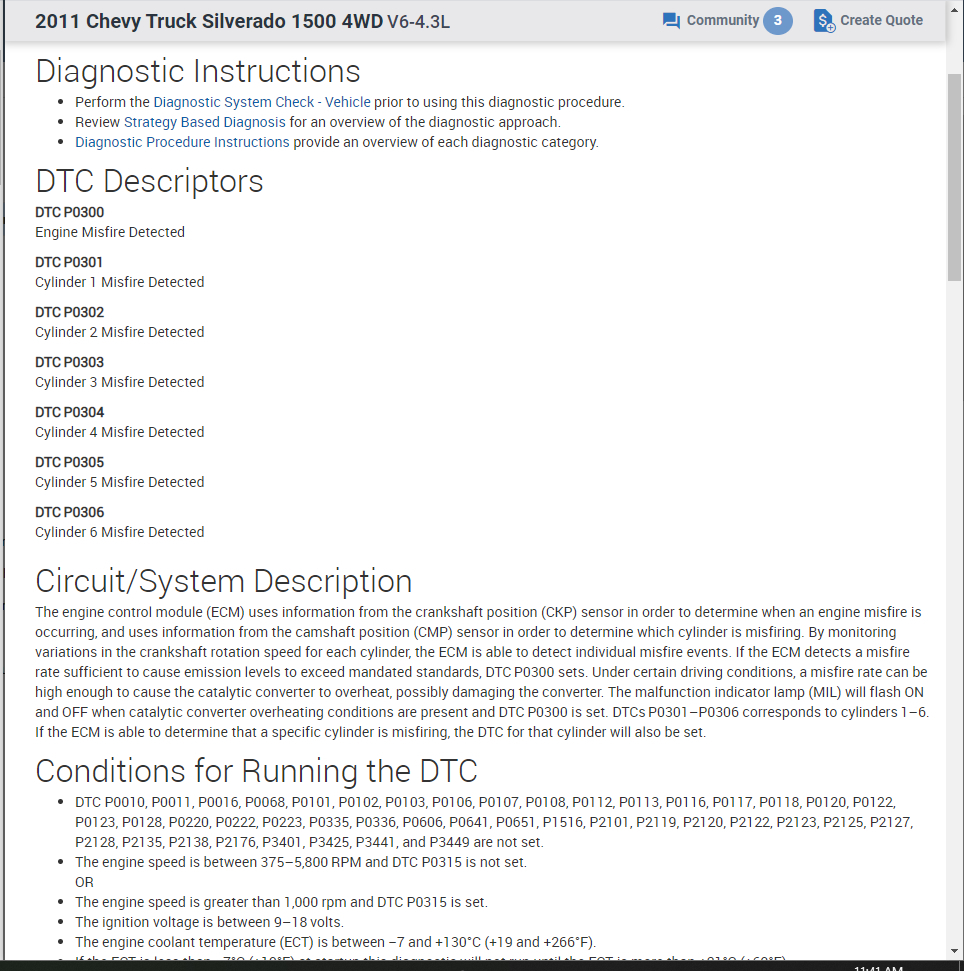Click Cylinder 3 Misfire Detected text
Screen dimensions: 964x971
119,382
